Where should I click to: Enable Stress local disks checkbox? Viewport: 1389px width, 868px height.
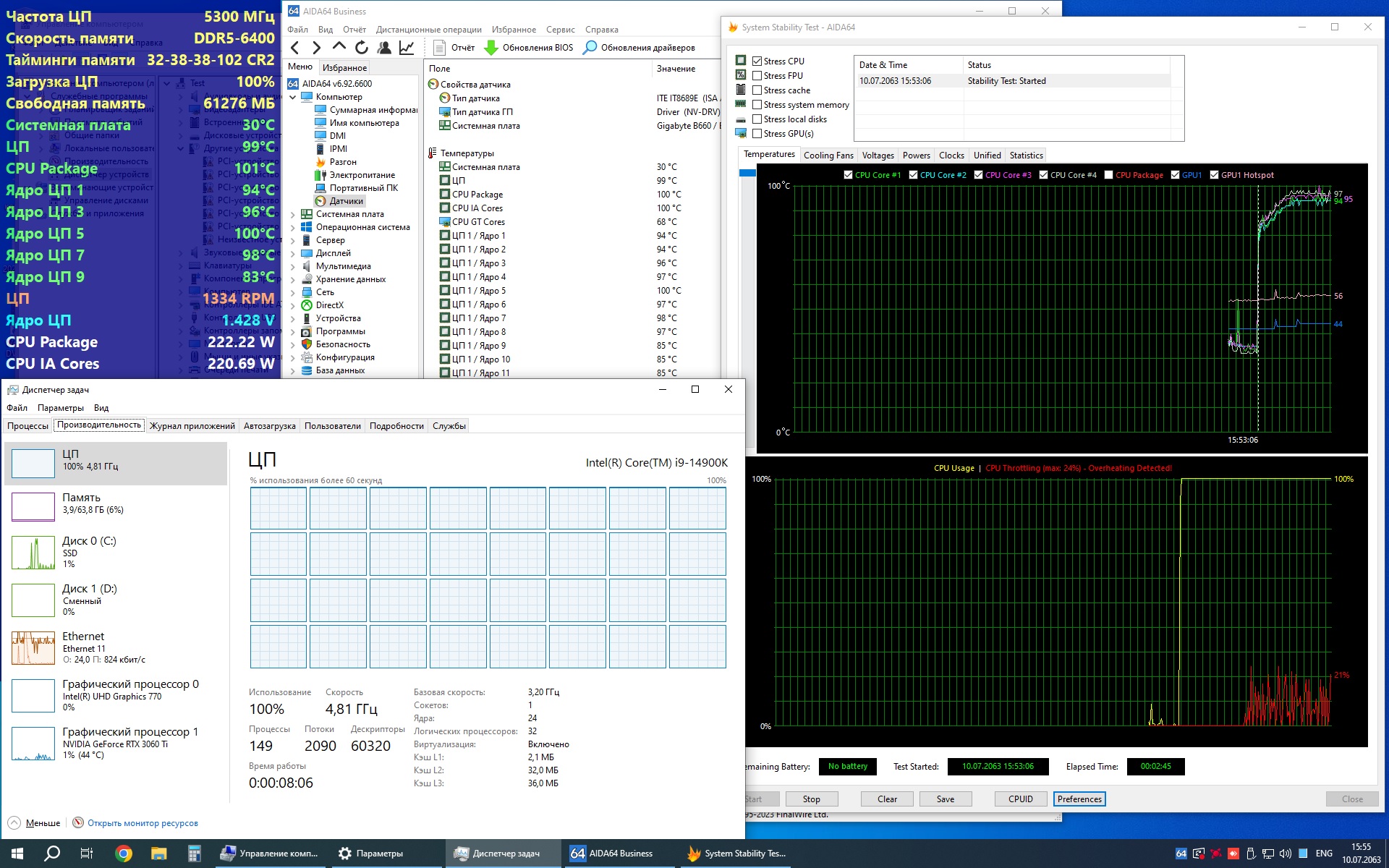click(x=757, y=119)
